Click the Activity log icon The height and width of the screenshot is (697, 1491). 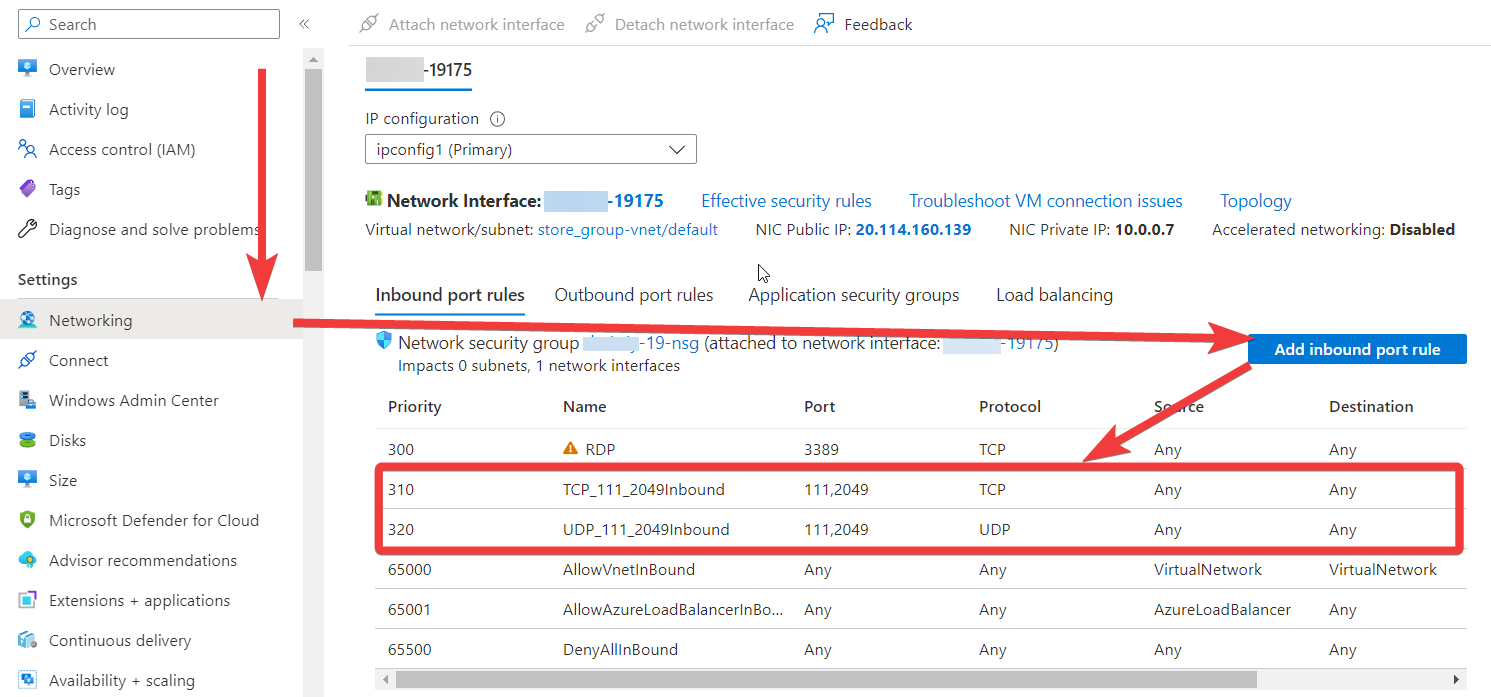click(x=28, y=109)
